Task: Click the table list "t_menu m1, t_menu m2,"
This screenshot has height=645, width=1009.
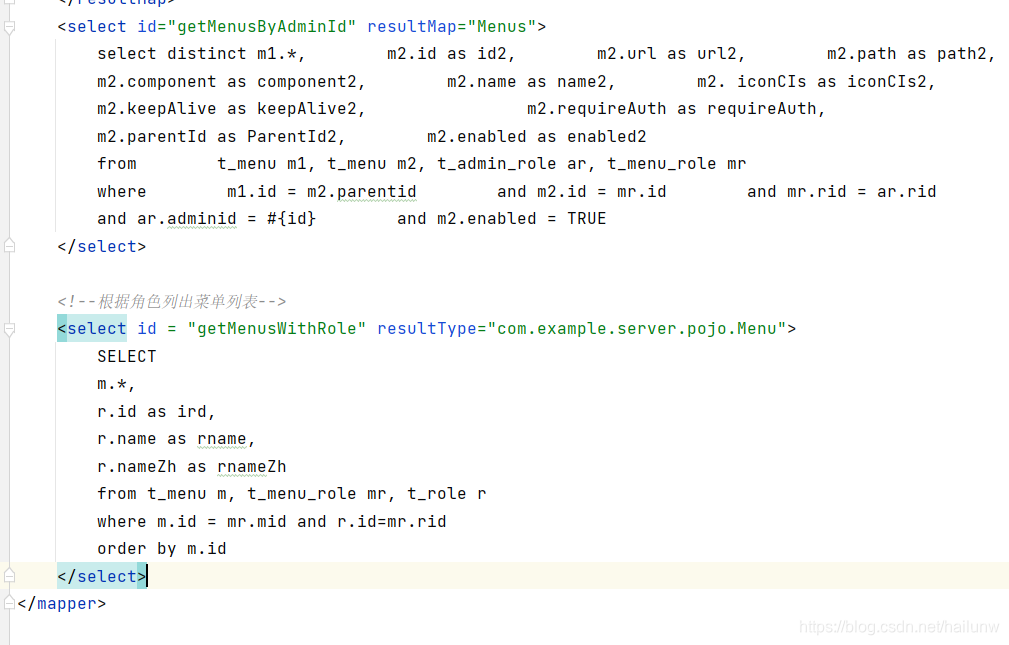Action: [x=321, y=164]
